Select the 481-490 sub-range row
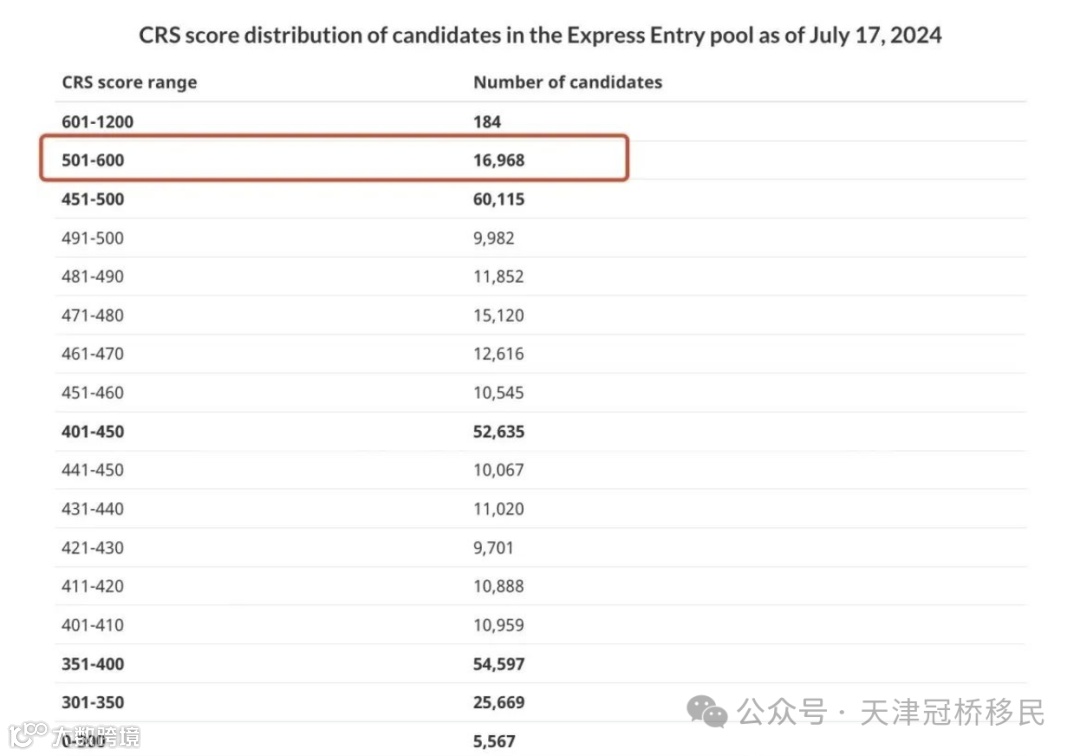The height and width of the screenshot is (756, 1080). (93, 277)
